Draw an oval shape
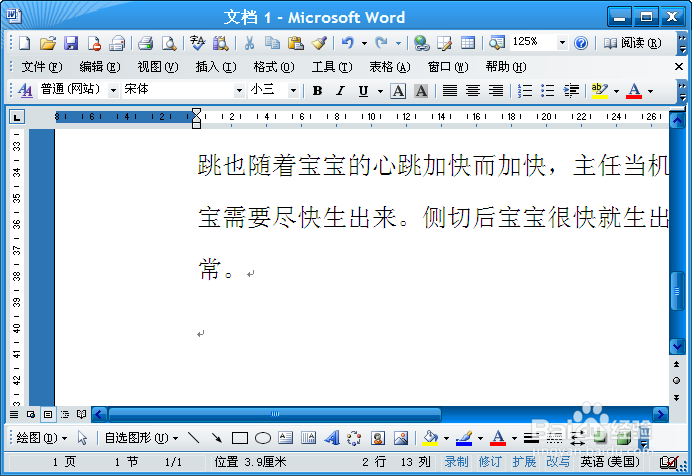 [263, 438]
